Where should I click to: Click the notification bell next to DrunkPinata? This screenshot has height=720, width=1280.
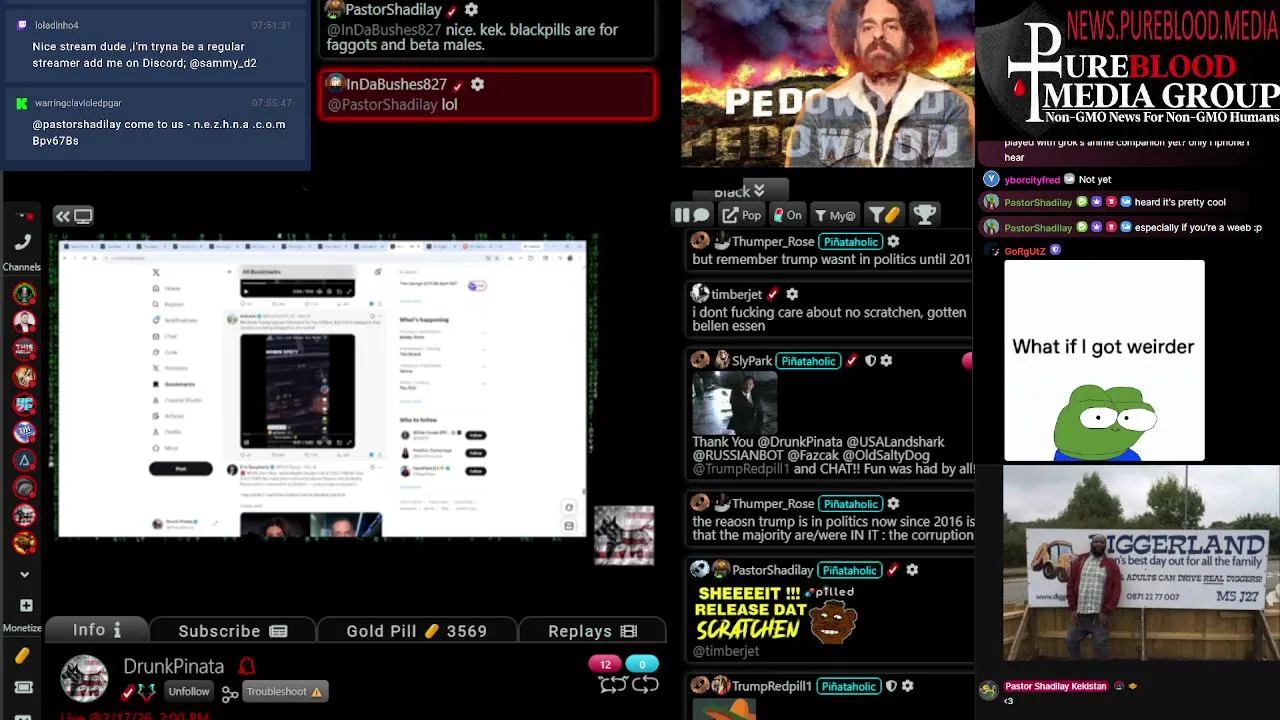pos(247,666)
